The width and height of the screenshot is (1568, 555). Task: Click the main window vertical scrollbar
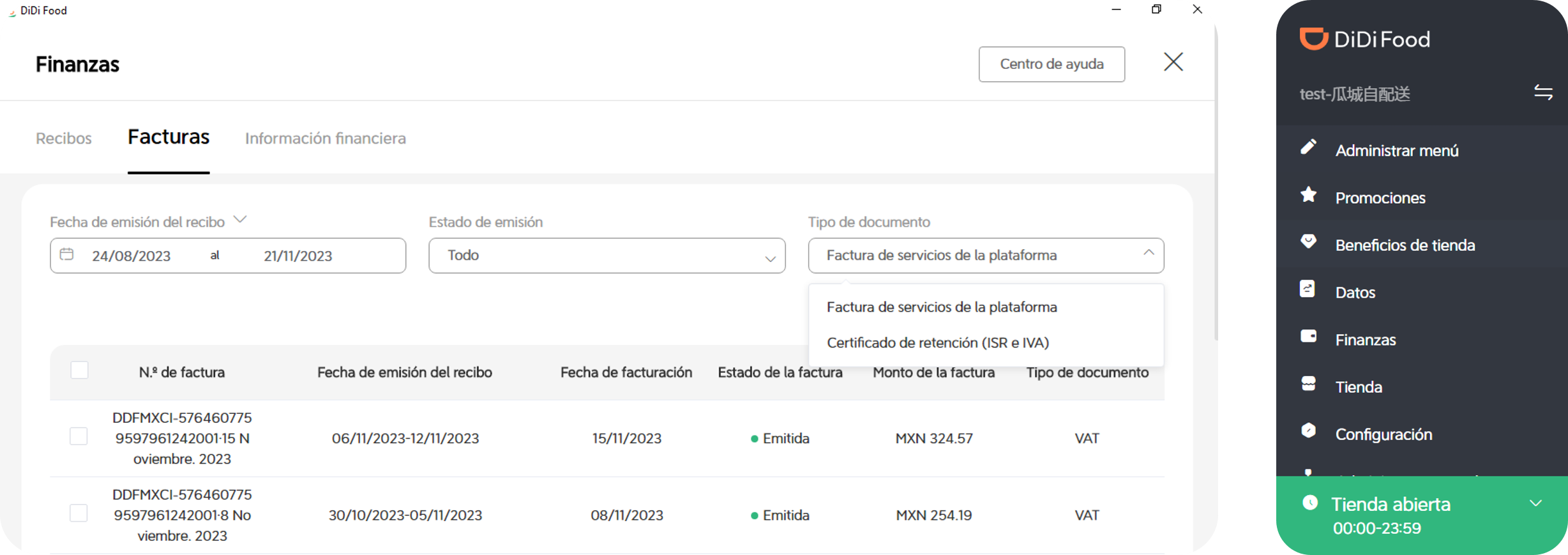click(1216, 182)
